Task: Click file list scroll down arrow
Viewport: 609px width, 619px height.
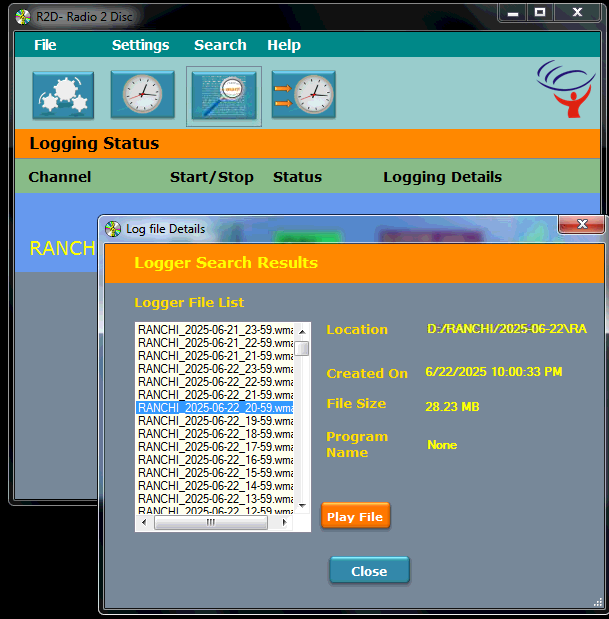Action: tap(302, 506)
